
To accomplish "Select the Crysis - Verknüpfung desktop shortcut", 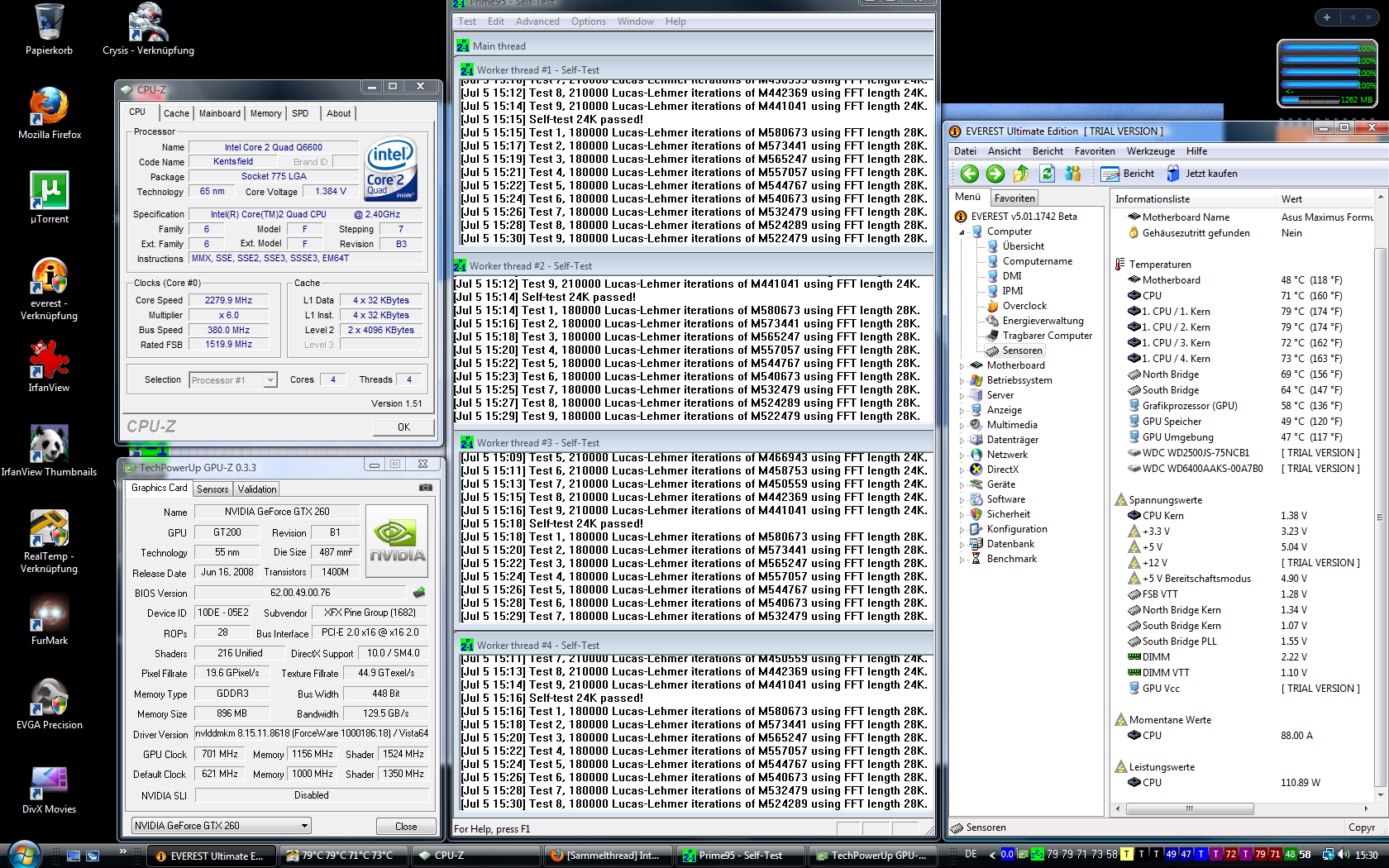I will coord(149,31).
